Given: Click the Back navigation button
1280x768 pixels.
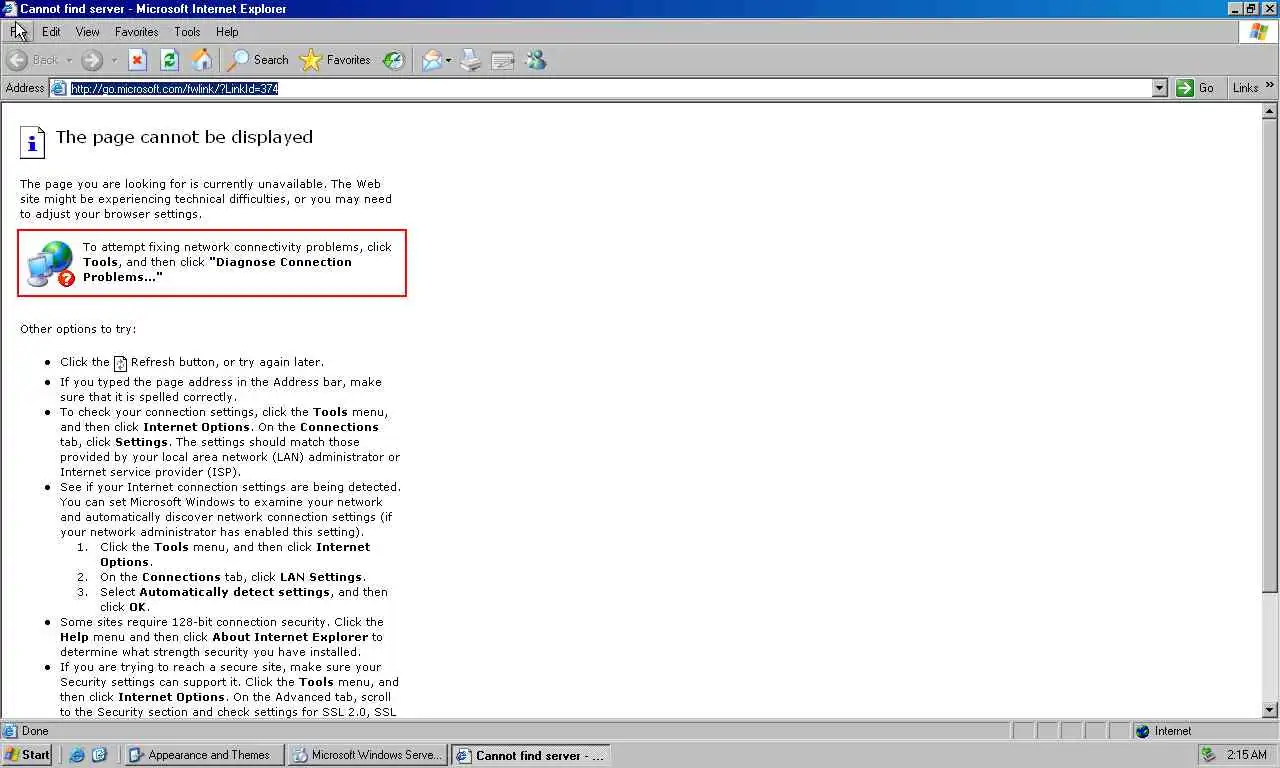Looking at the screenshot, I should coord(32,60).
